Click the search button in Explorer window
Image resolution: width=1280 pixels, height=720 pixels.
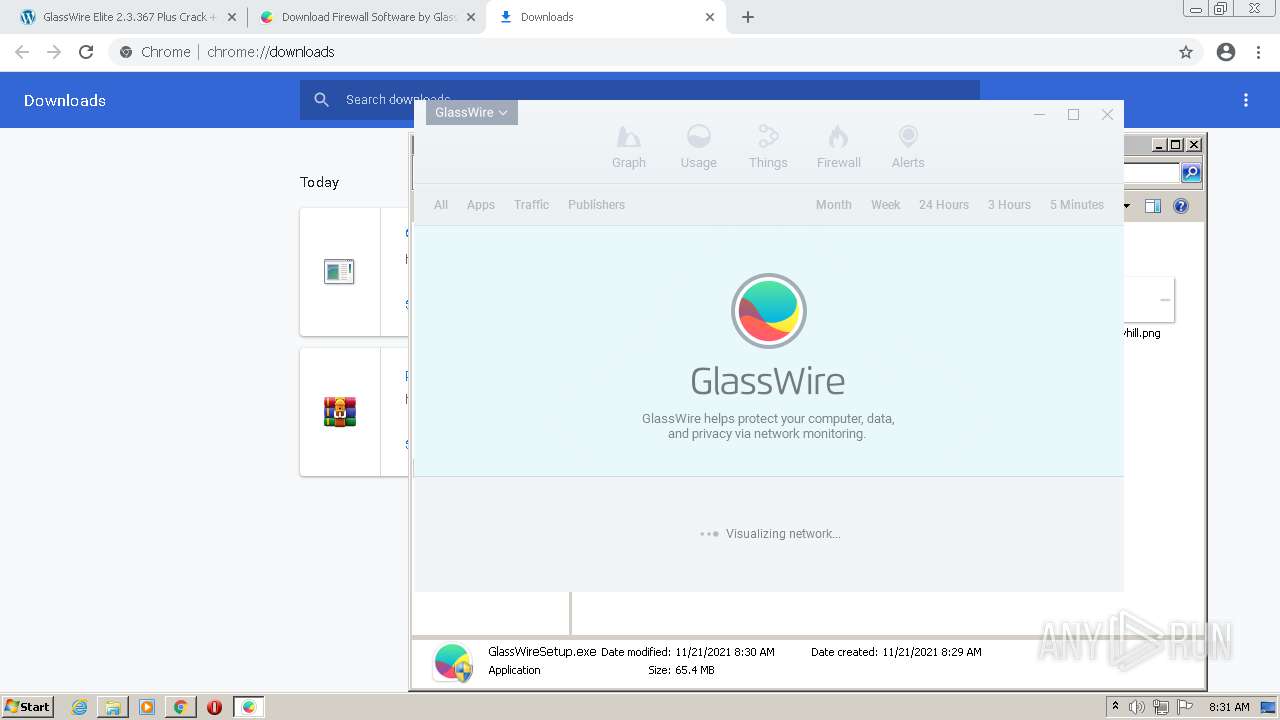click(1191, 173)
